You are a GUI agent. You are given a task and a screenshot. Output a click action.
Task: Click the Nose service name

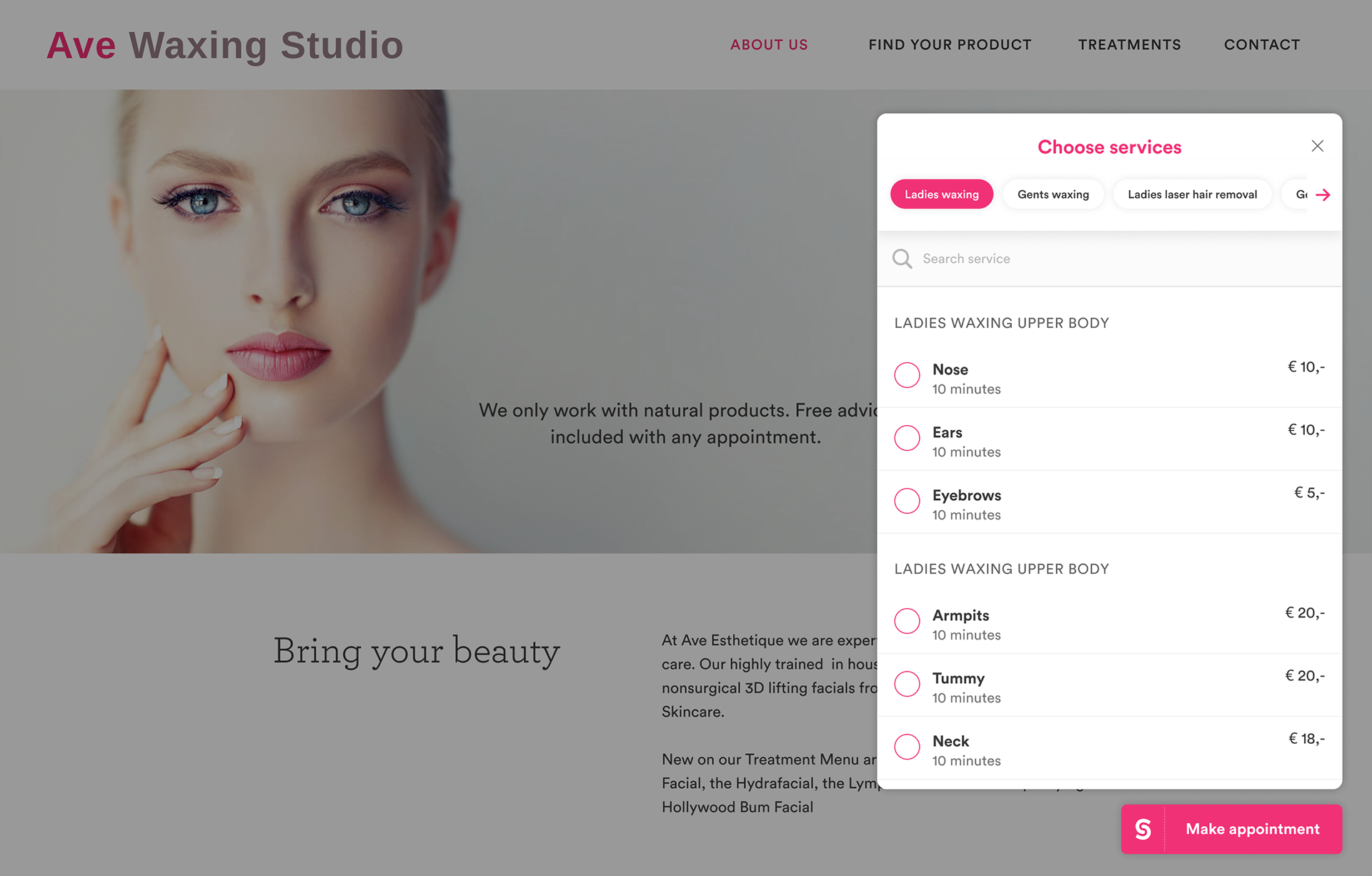coord(950,369)
